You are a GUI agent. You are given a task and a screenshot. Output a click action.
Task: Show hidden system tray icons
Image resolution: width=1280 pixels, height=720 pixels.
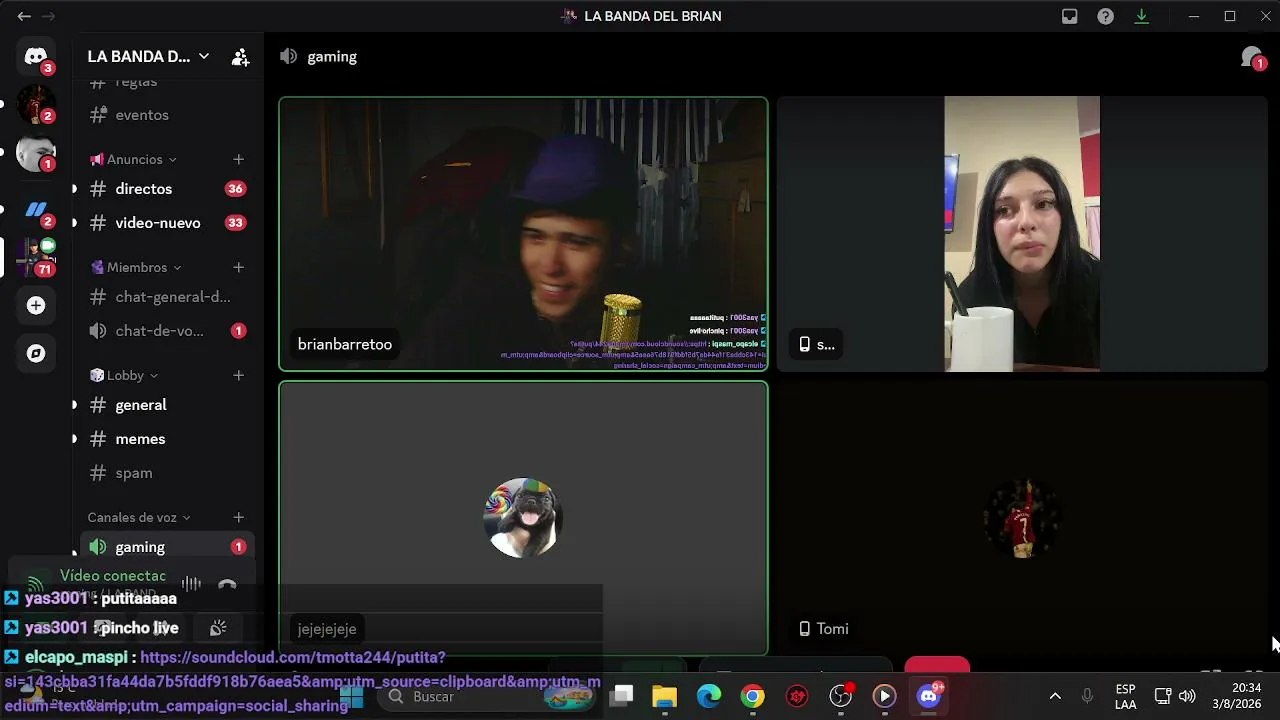click(x=1055, y=696)
